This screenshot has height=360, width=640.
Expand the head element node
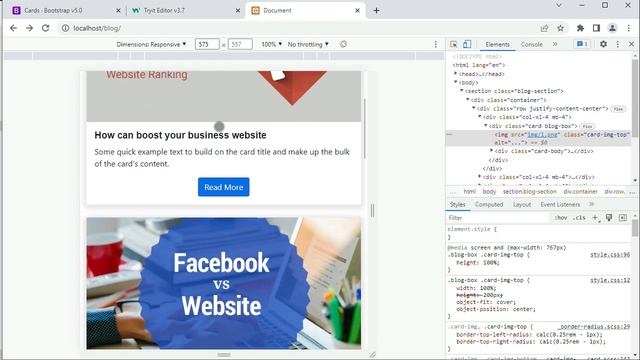pyautogui.click(x=456, y=73)
